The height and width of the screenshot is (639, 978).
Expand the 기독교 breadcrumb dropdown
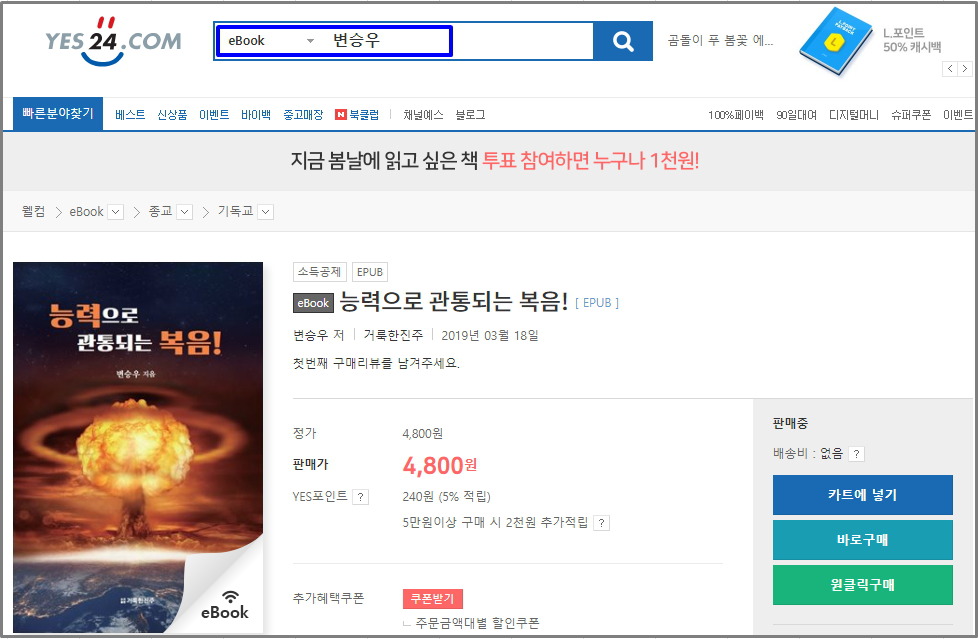tap(266, 212)
